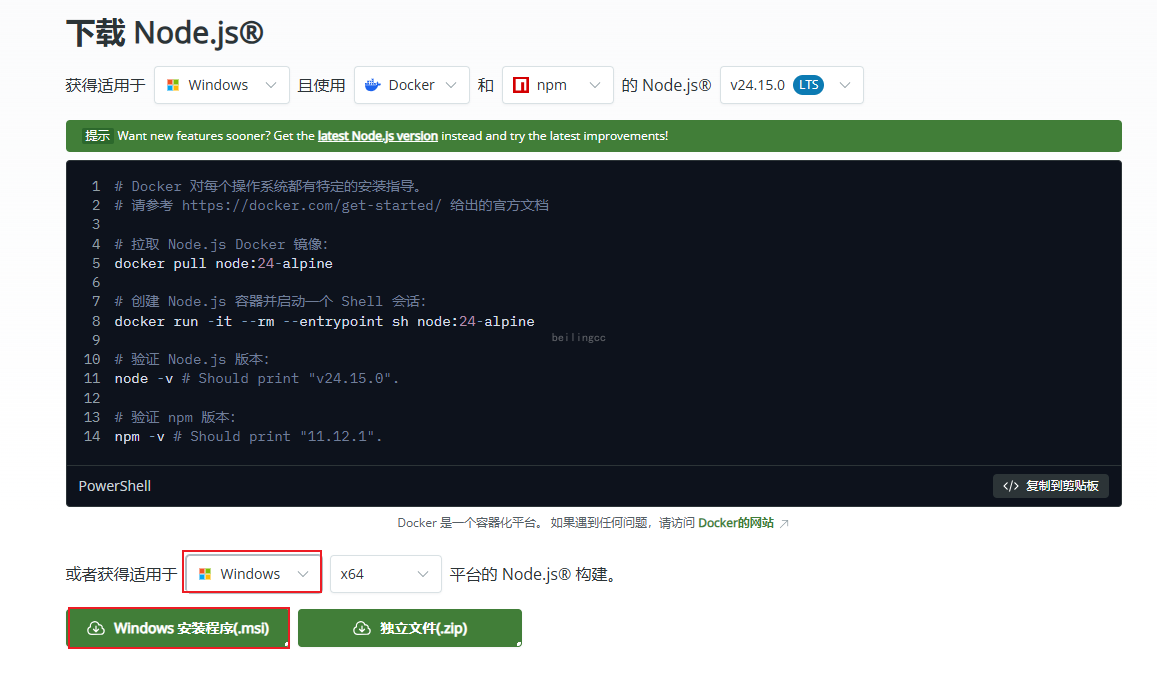The height and width of the screenshot is (674, 1157).
Task: Click the 'docker run -it --rm --entrypoint' line
Action: coord(325,321)
